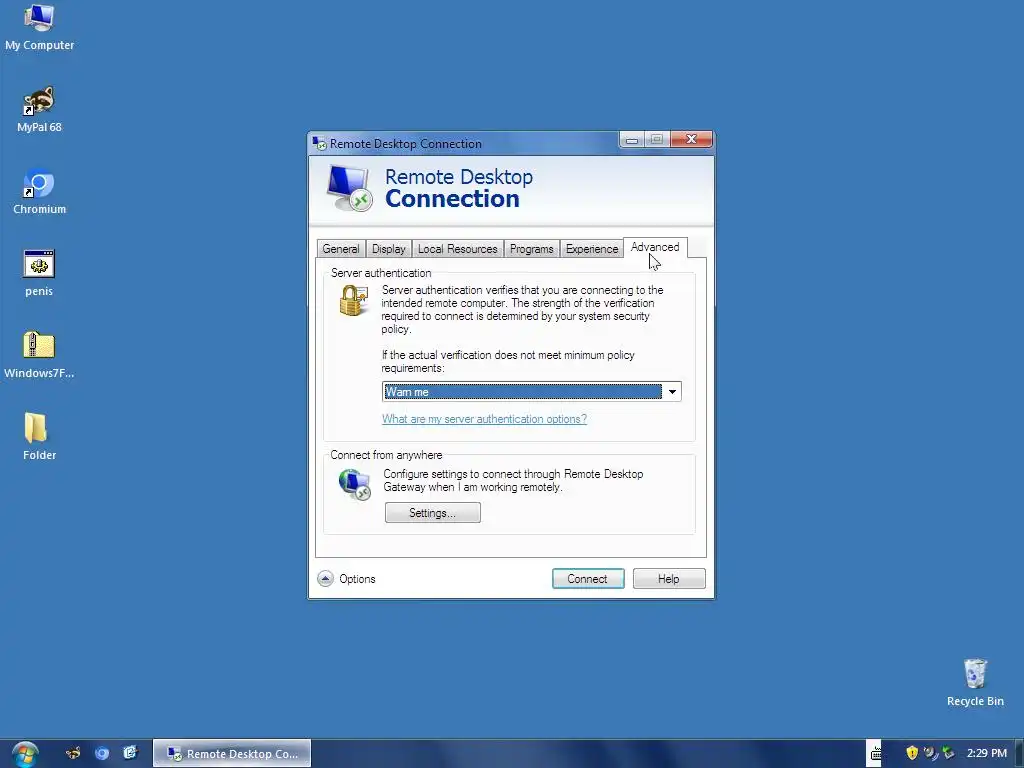
Task: Click the 2:29 PM system clock
Action: pyautogui.click(x=987, y=753)
